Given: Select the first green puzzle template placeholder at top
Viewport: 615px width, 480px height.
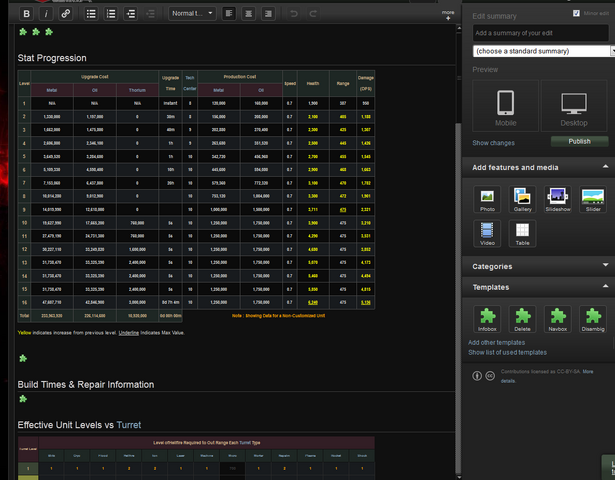Looking at the screenshot, I should point(23,32).
